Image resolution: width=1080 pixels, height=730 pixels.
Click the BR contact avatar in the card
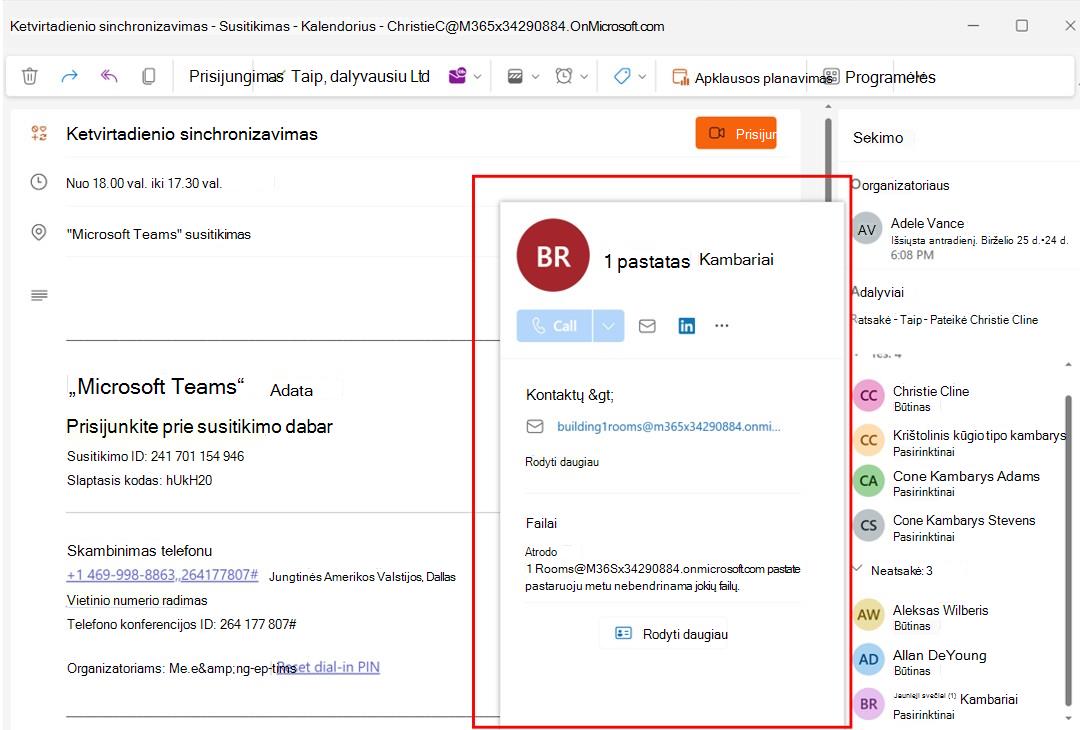coord(553,256)
